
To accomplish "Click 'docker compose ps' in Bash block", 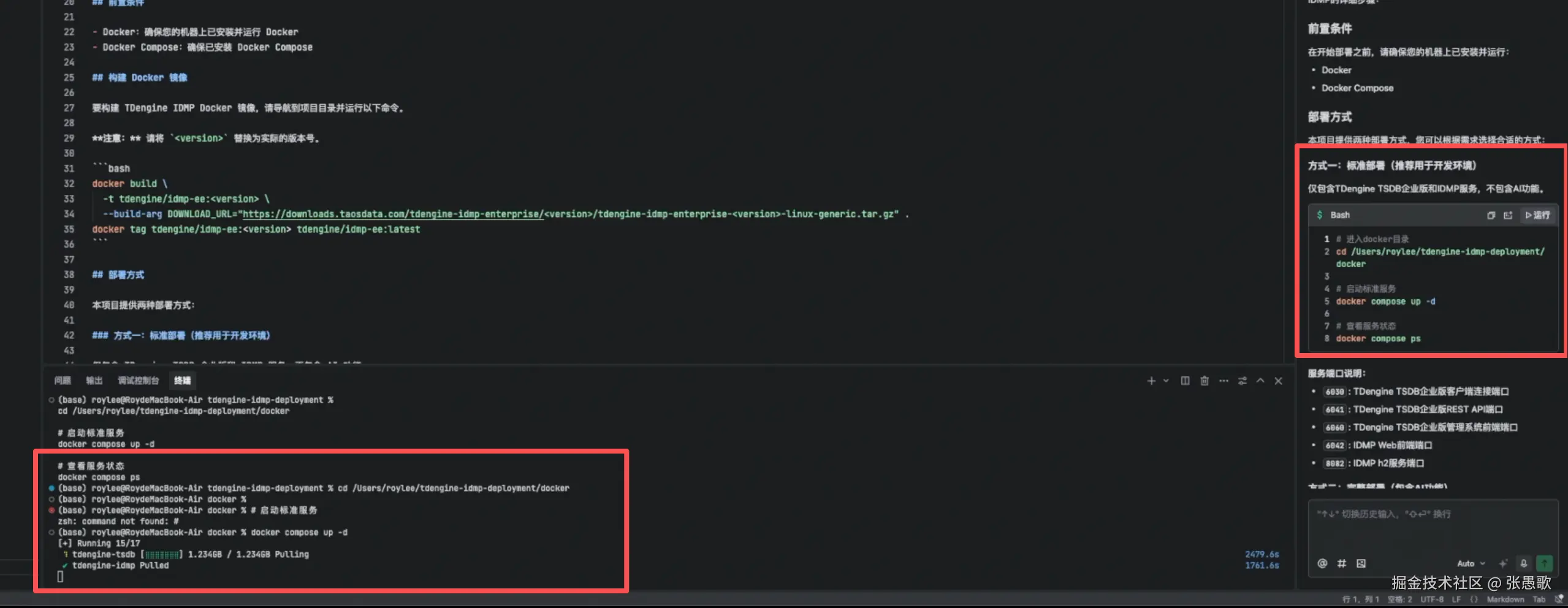I will point(1378,339).
